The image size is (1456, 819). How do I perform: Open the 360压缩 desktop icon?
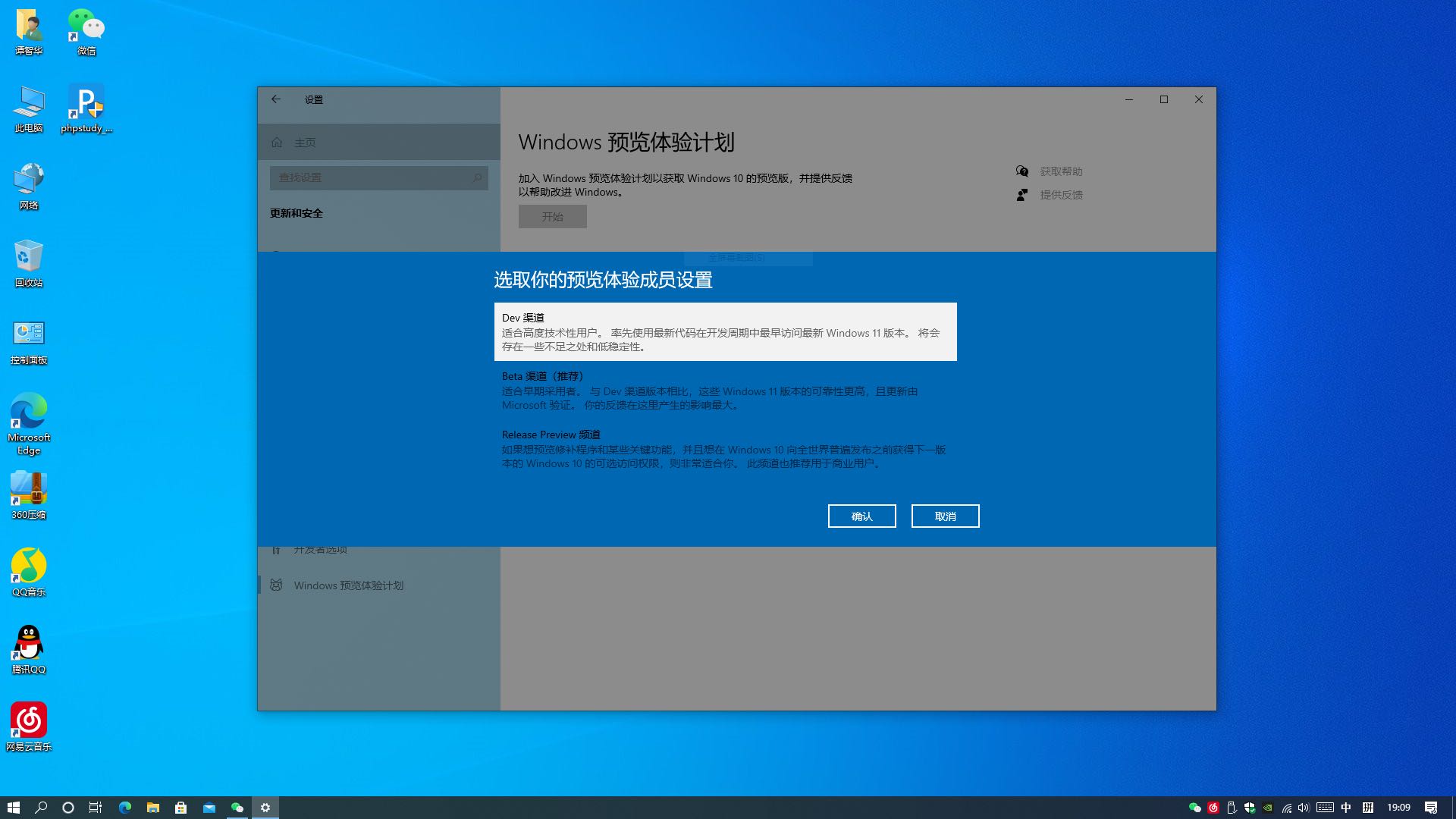[29, 494]
